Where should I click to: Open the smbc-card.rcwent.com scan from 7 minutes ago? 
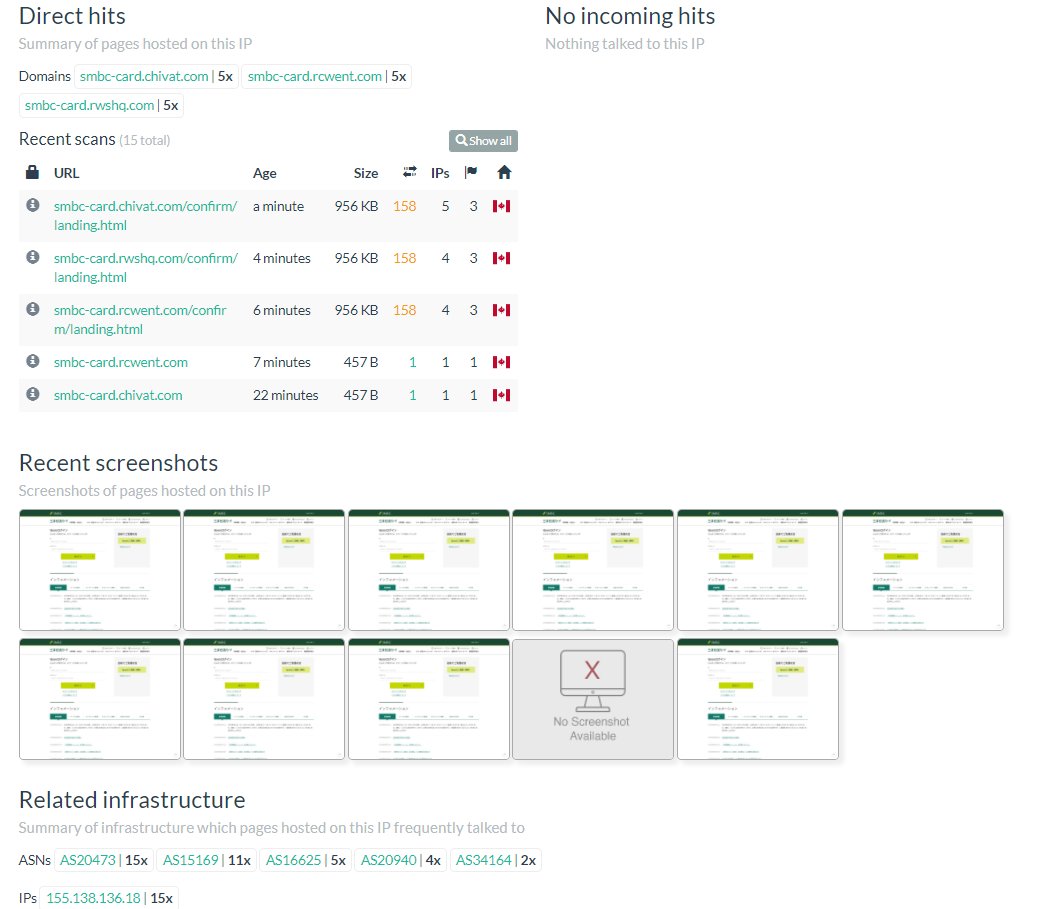tap(121, 362)
